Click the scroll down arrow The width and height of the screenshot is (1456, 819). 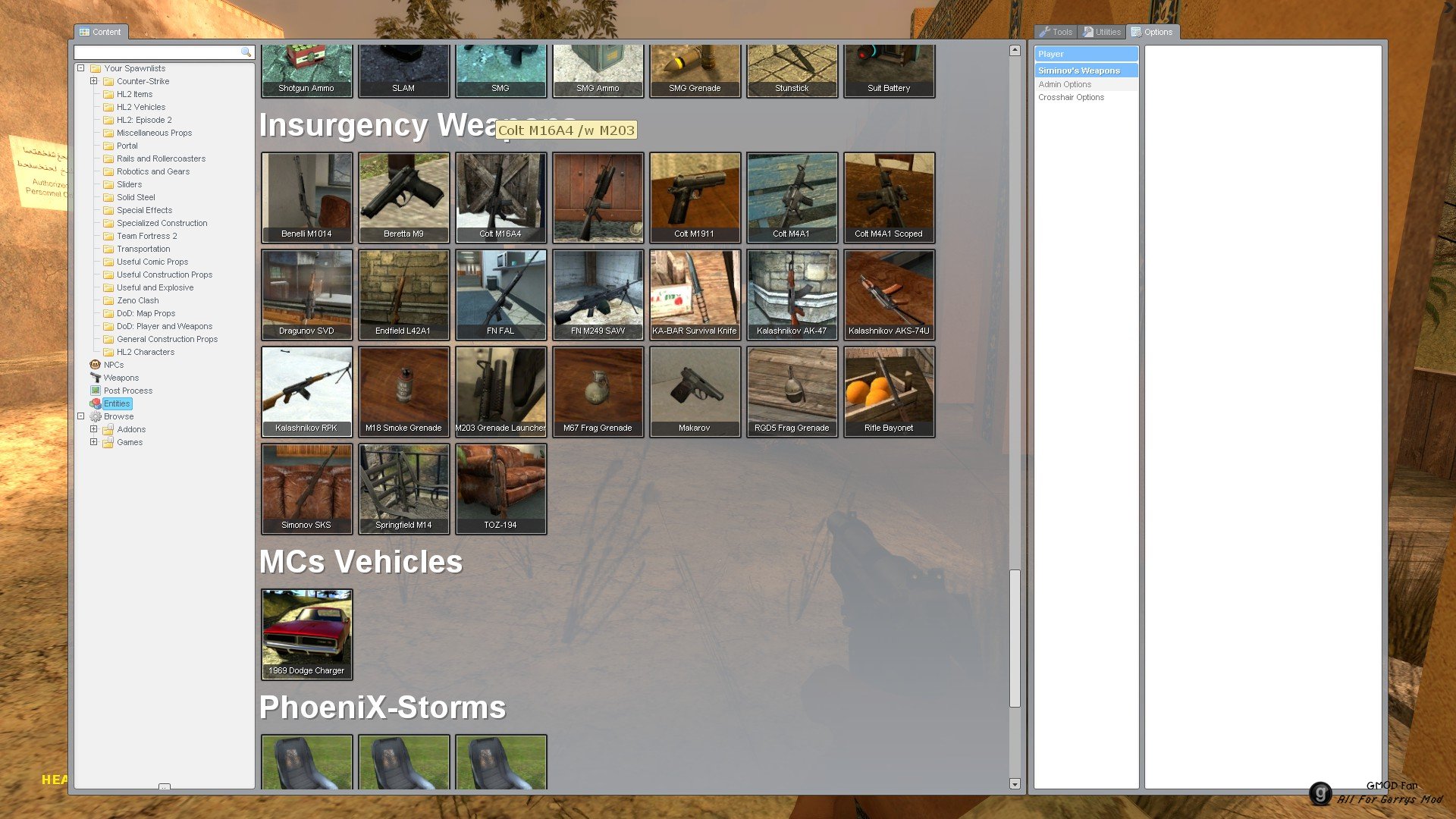(x=1015, y=784)
